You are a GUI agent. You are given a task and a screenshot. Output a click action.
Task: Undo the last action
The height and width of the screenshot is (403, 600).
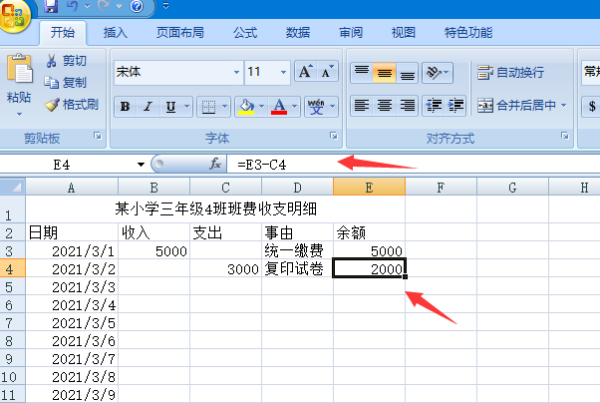tap(72, 6)
